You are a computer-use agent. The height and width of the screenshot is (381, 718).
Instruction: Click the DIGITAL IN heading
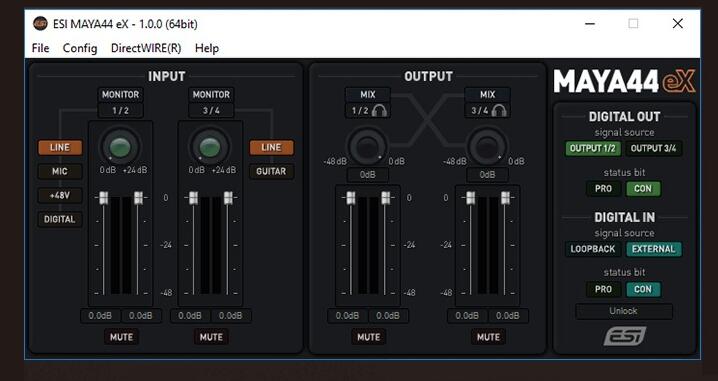(x=624, y=217)
